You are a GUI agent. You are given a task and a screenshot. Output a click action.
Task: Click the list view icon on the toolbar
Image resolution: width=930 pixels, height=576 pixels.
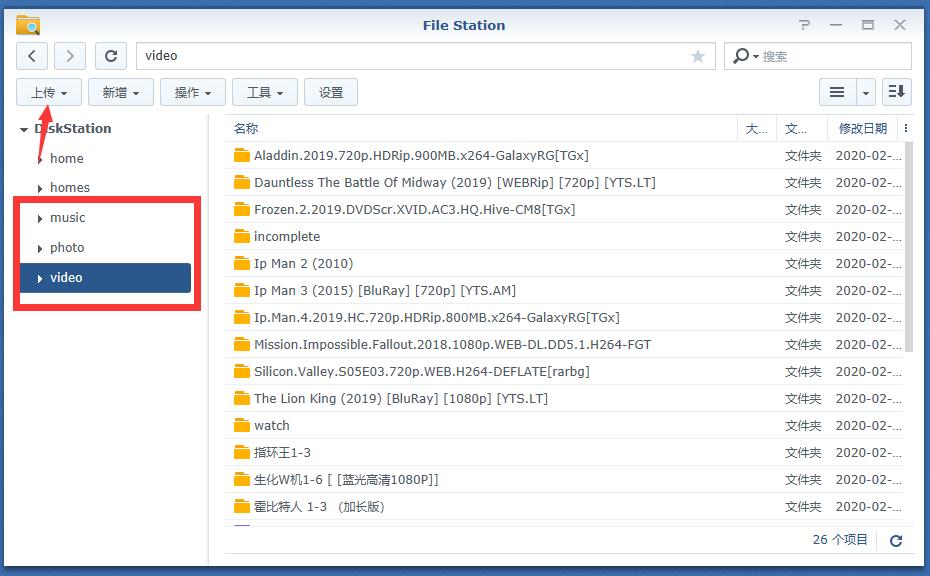coord(838,91)
